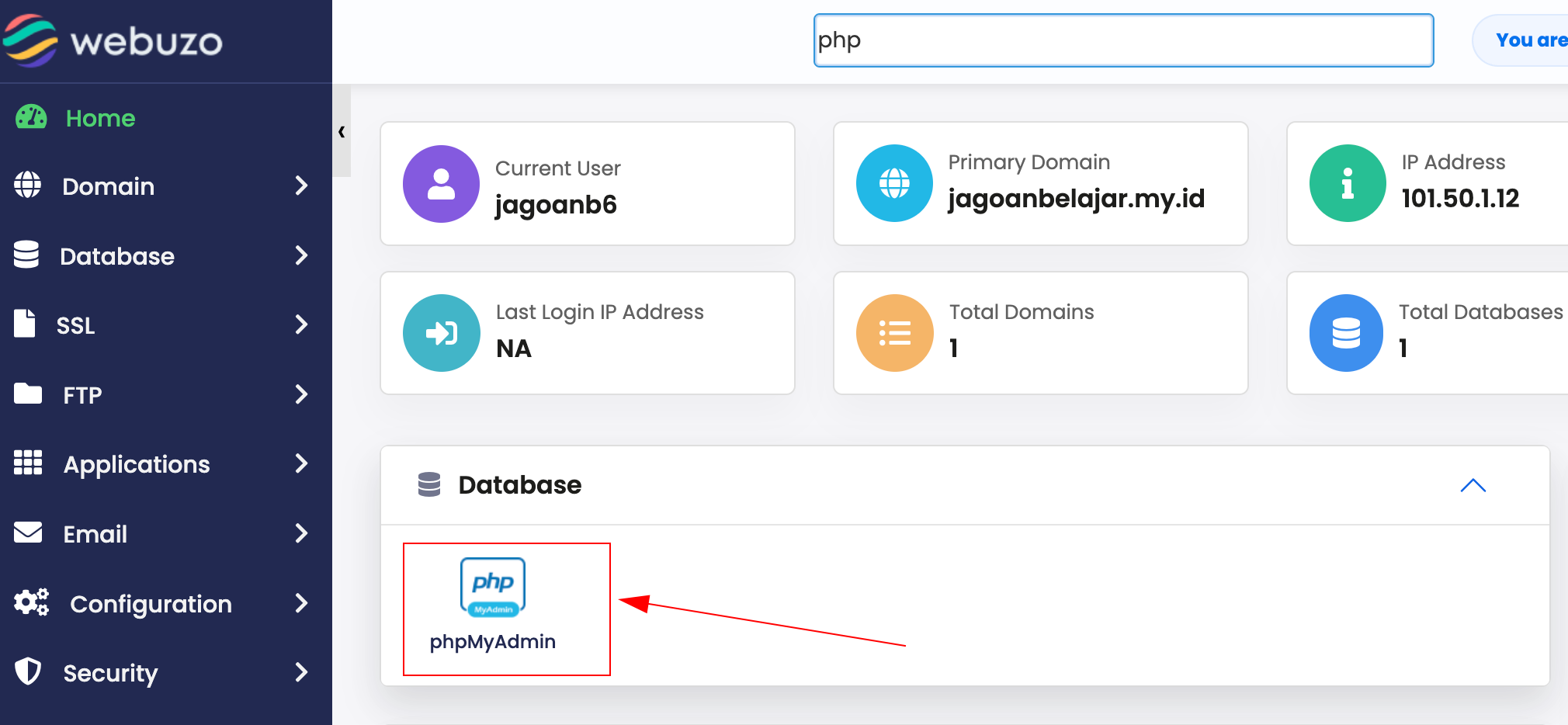
Task: Click the blue Primary Domain globe icon
Action: pyautogui.click(x=894, y=183)
